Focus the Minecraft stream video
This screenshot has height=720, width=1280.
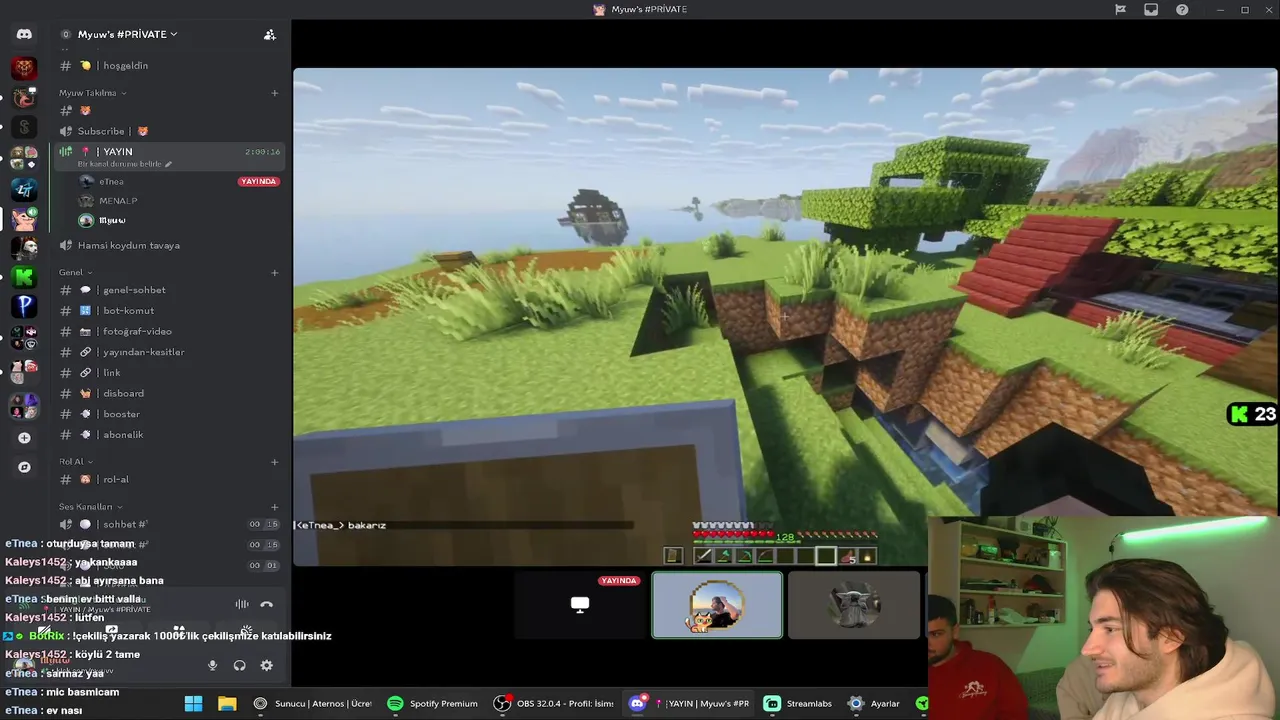(785, 317)
